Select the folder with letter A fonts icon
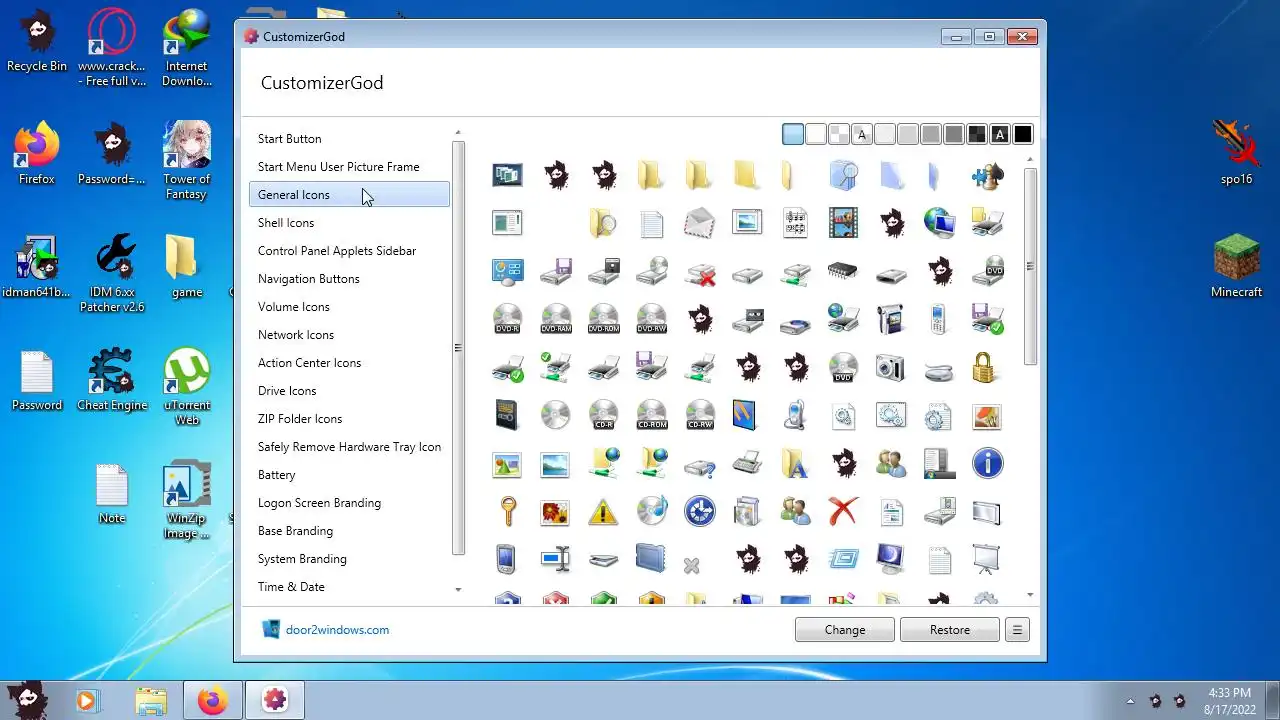This screenshot has width=1280, height=720. (x=795, y=463)
